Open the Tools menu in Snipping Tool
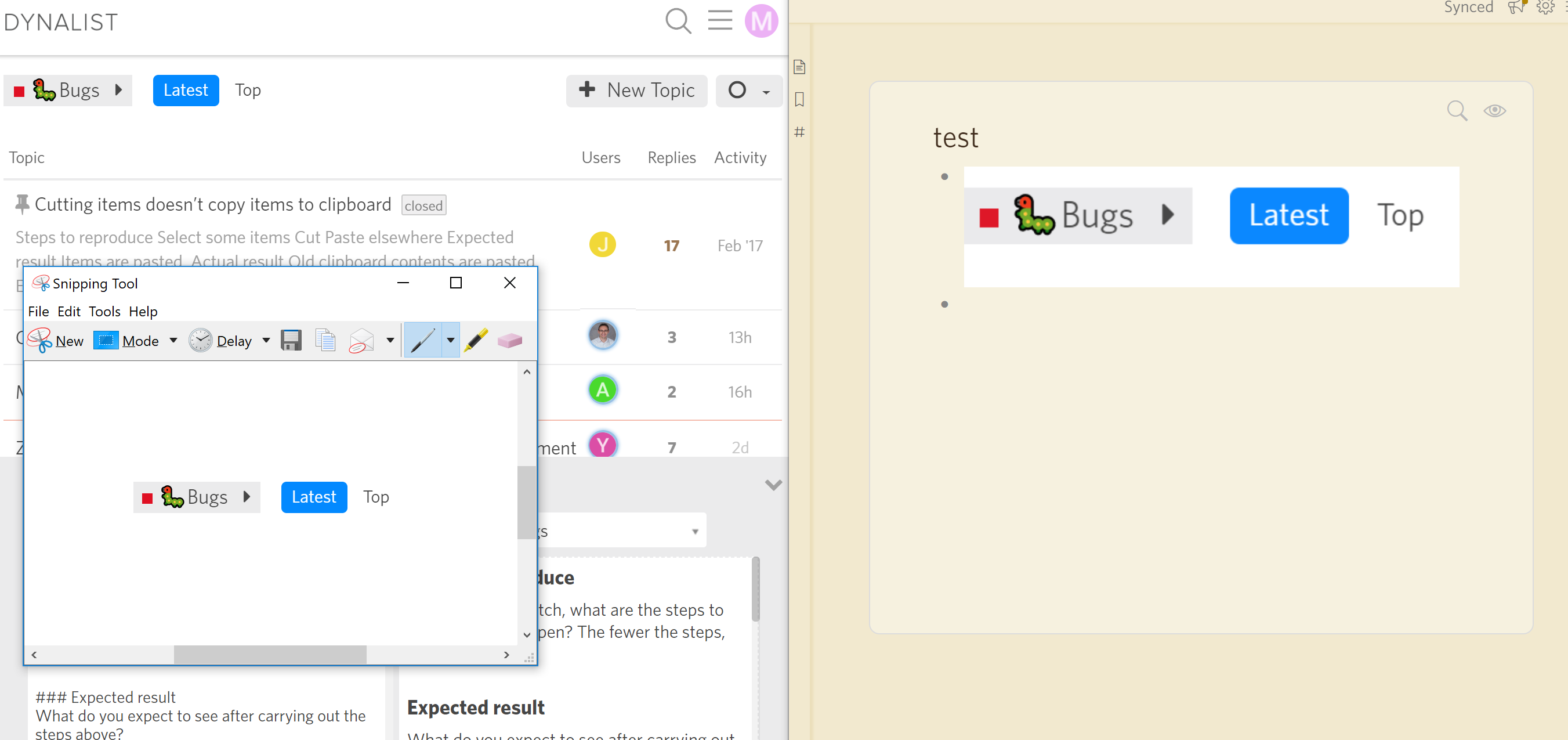The width and height of the screenshot is (1568, 740). tap(104, 311)
